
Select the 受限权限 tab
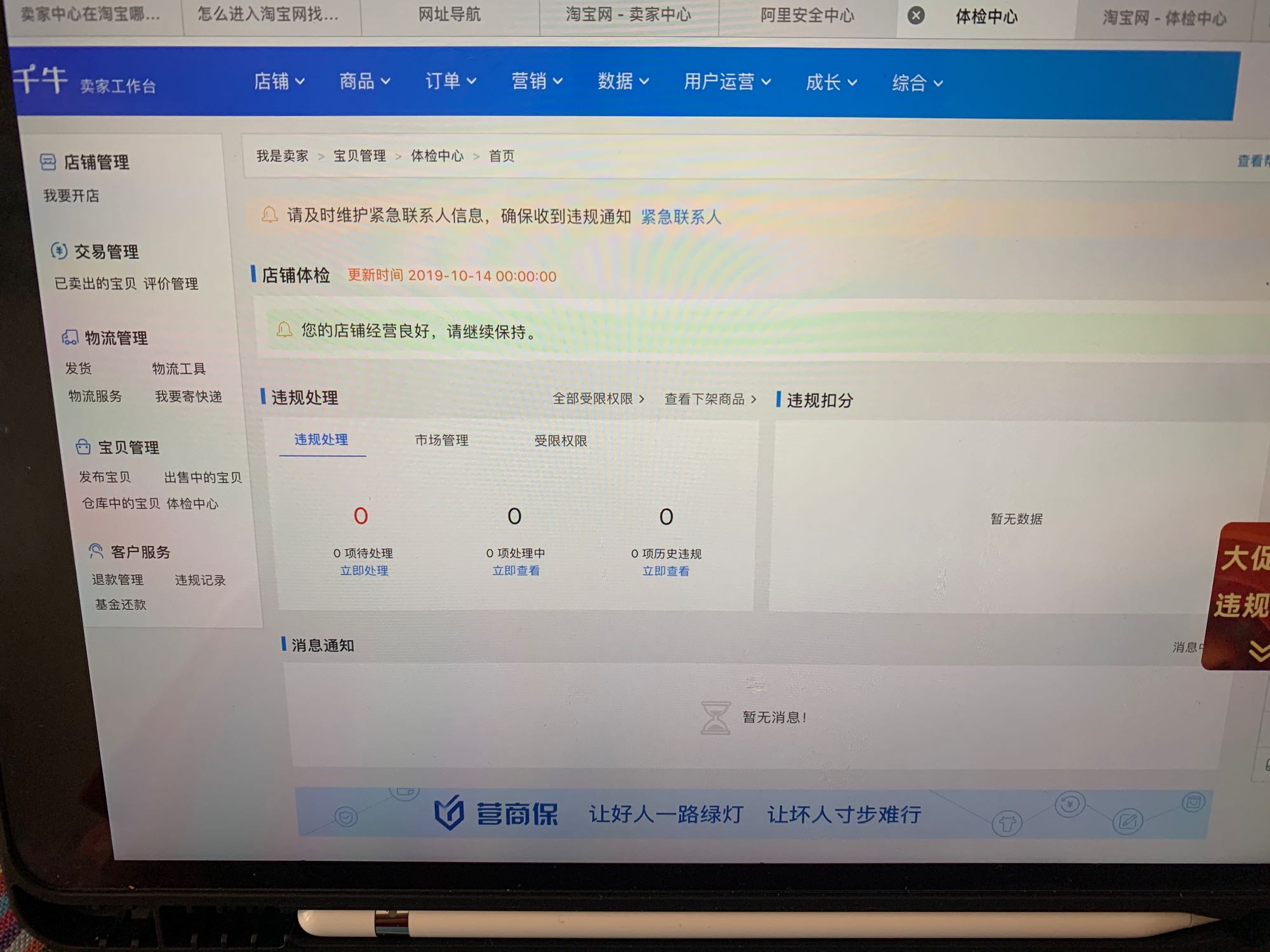click(560, 440)
